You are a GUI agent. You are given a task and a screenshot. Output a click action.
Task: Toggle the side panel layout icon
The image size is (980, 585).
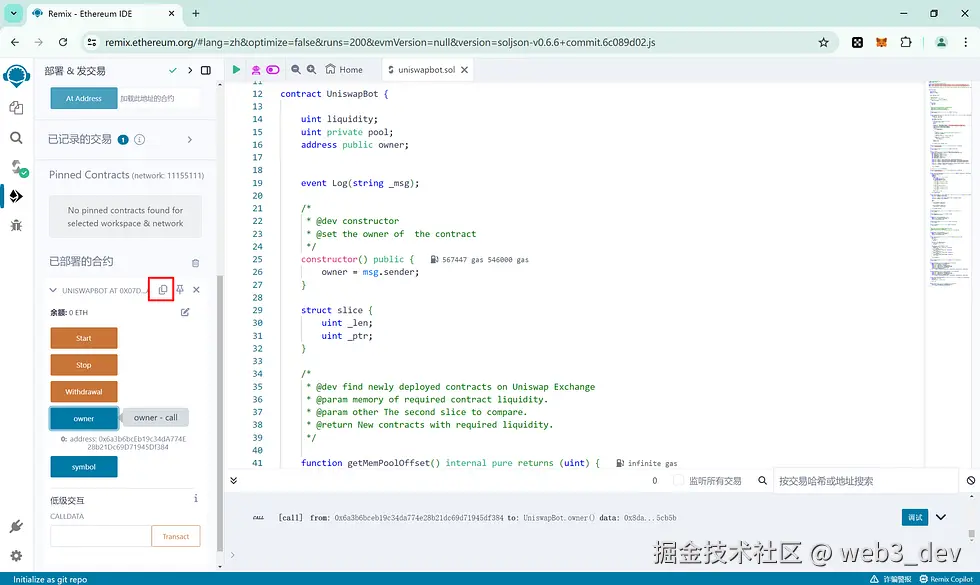[206, 70]
